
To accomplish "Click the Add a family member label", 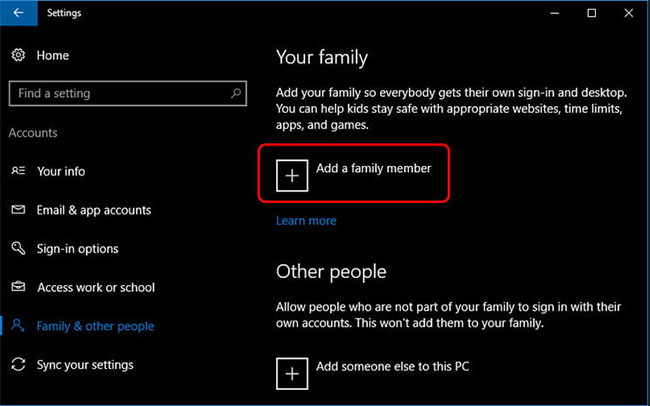I will tap(373, 169).
